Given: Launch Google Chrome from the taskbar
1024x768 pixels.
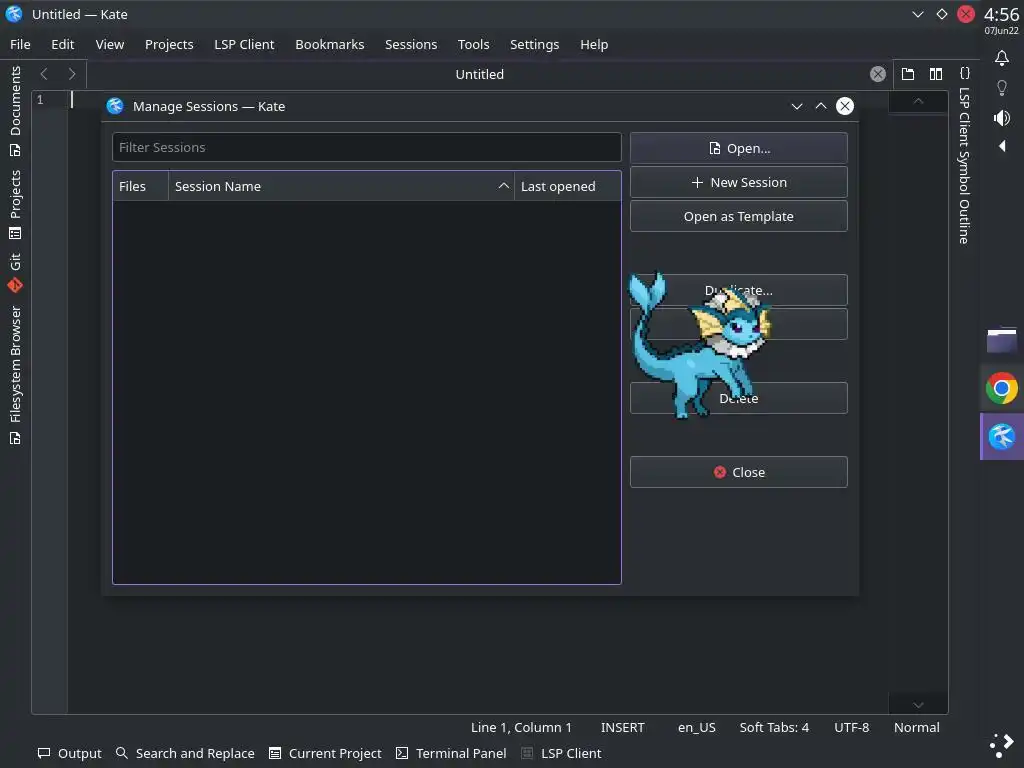Looking at the screenshot, I should [1002, 389].
